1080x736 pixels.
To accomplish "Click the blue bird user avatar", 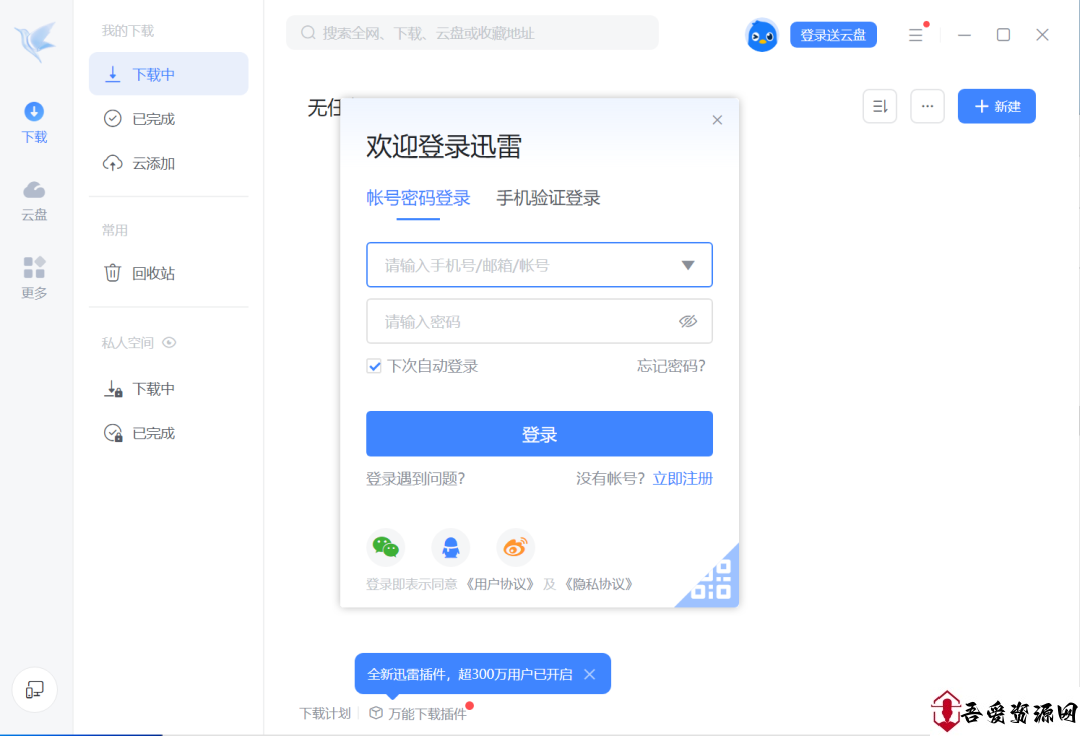I will 762,35.
